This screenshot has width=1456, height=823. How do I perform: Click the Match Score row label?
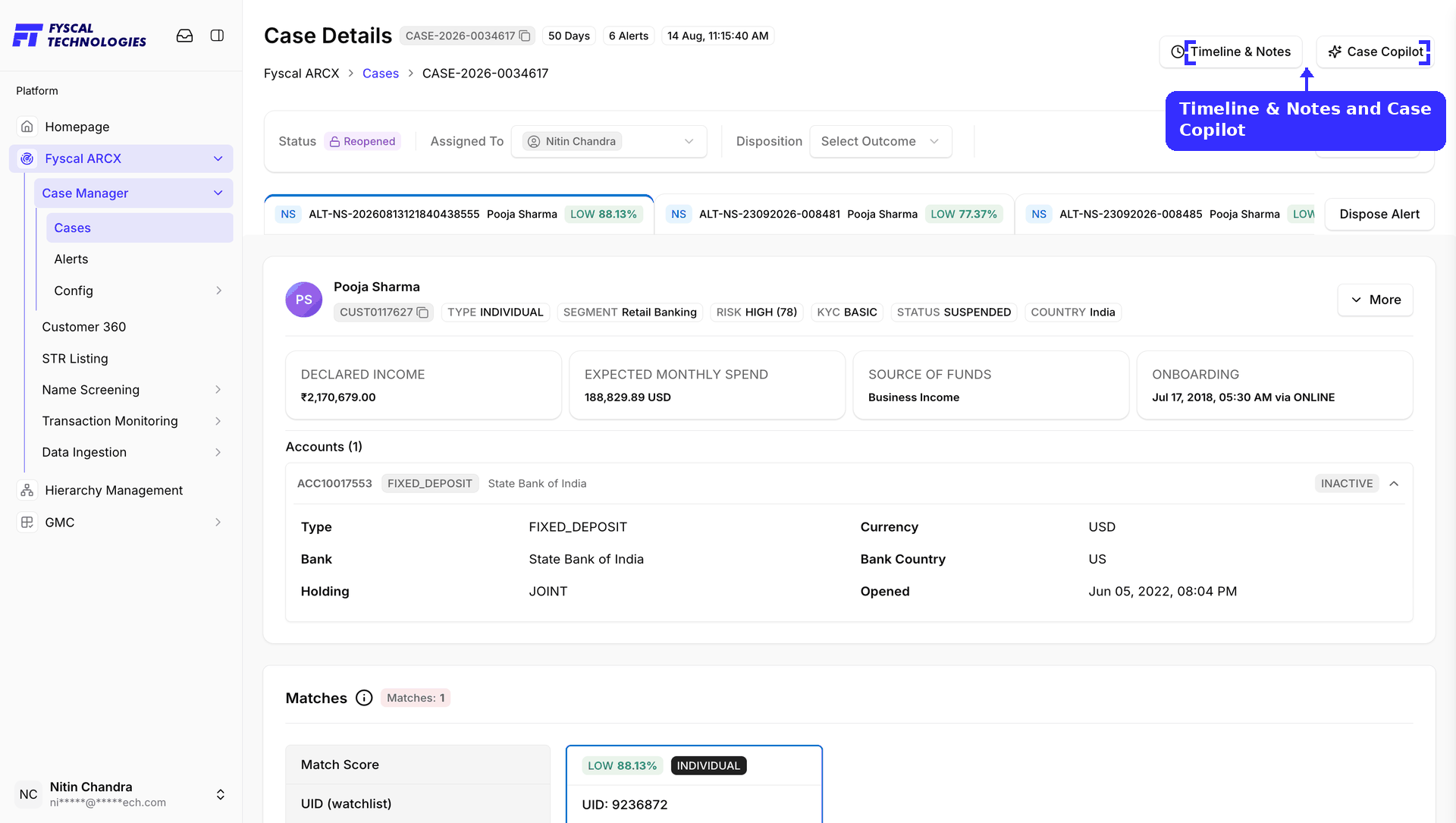click(340, 765)
